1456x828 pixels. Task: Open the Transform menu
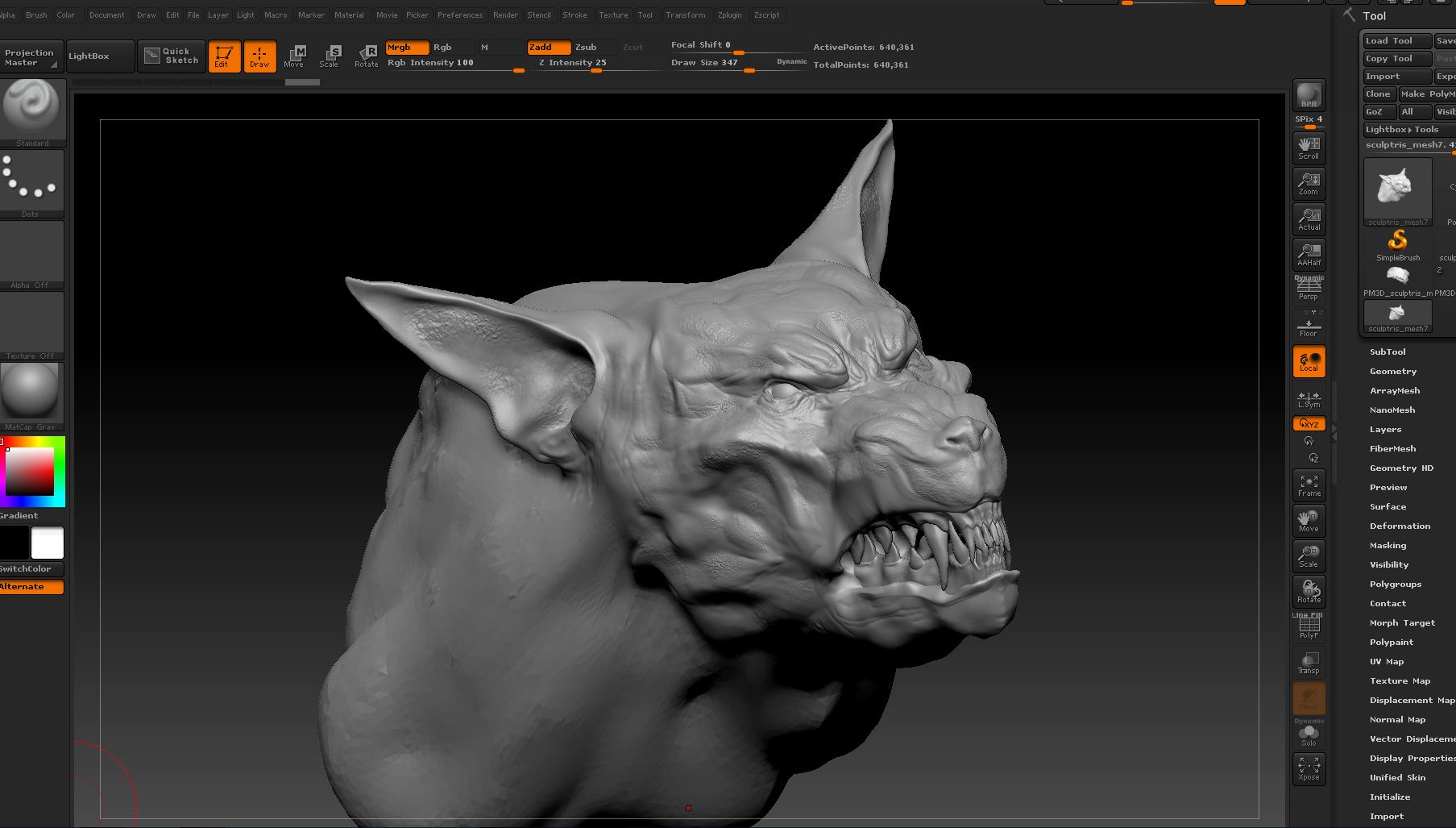(x=685, y=15)
